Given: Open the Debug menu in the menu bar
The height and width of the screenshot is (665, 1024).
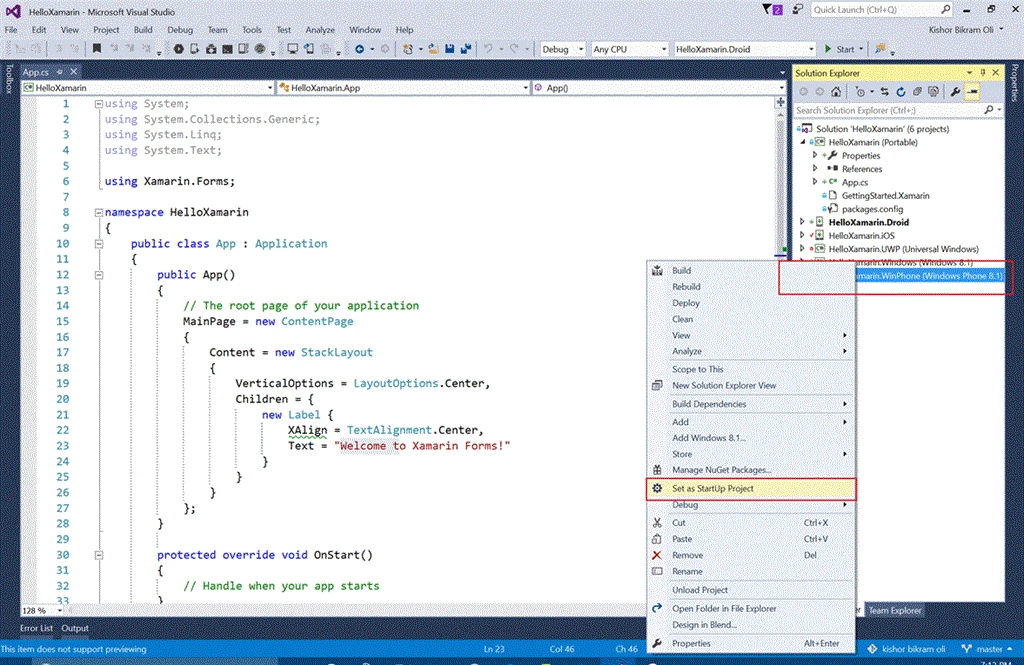Looking at the screenshot, I should 180,30.
